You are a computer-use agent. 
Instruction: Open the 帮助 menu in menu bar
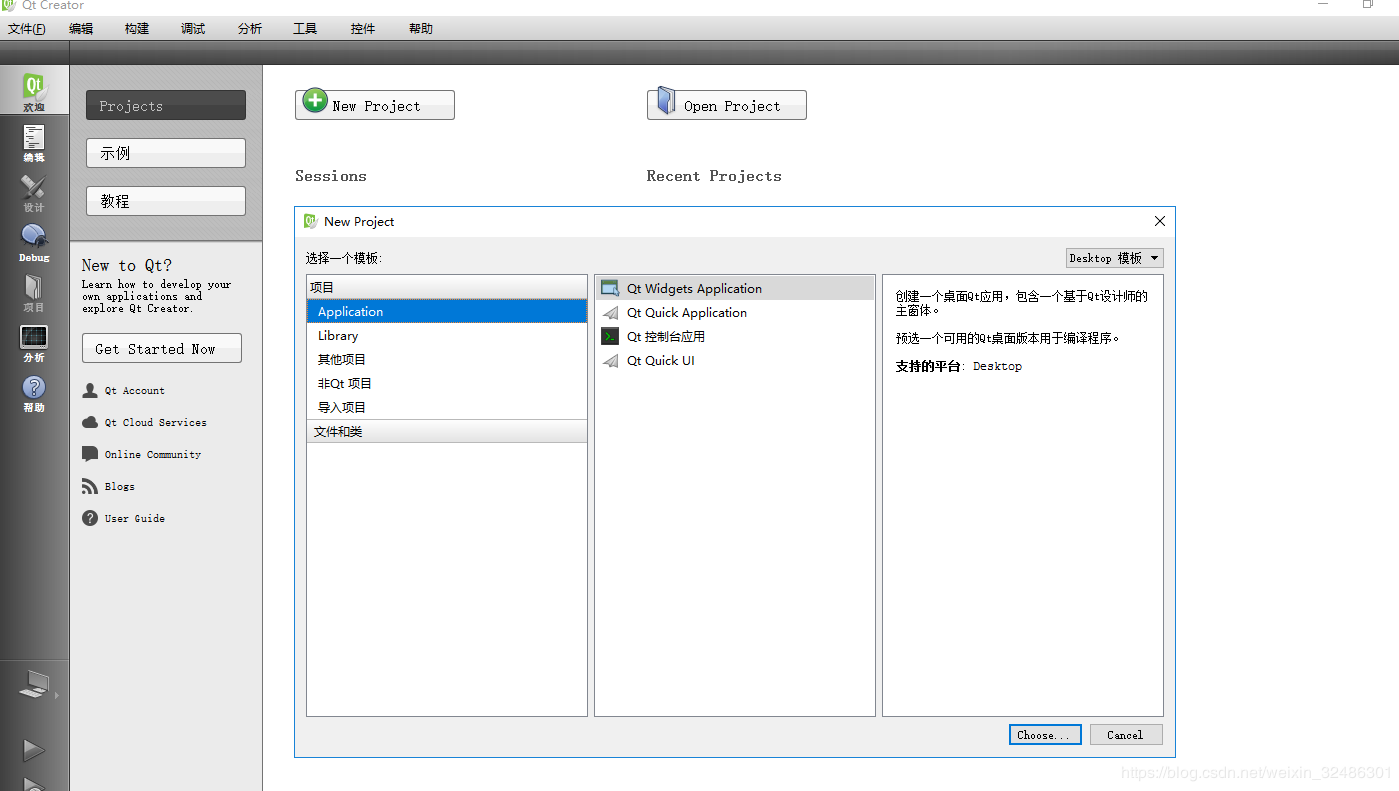tap(421, 29)
